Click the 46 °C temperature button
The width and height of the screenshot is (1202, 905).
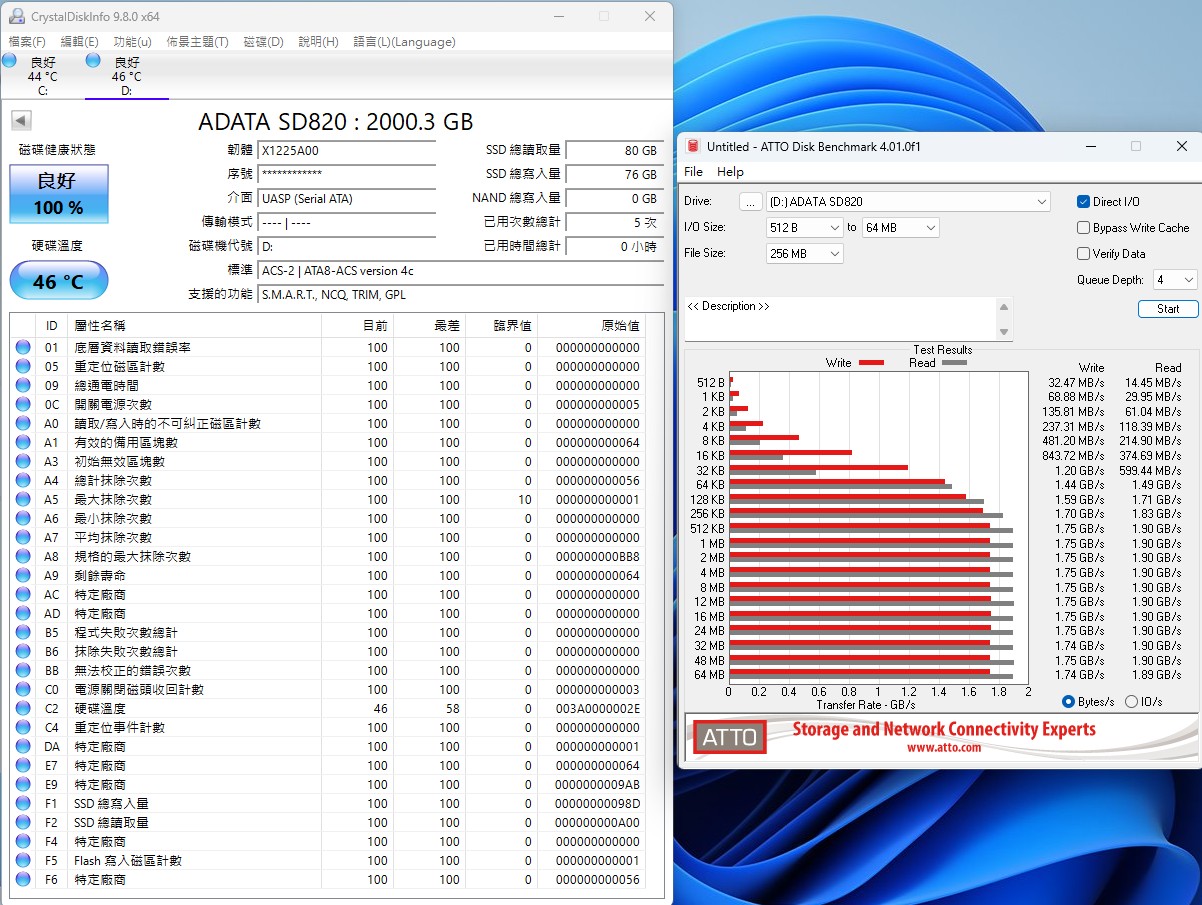59,281
